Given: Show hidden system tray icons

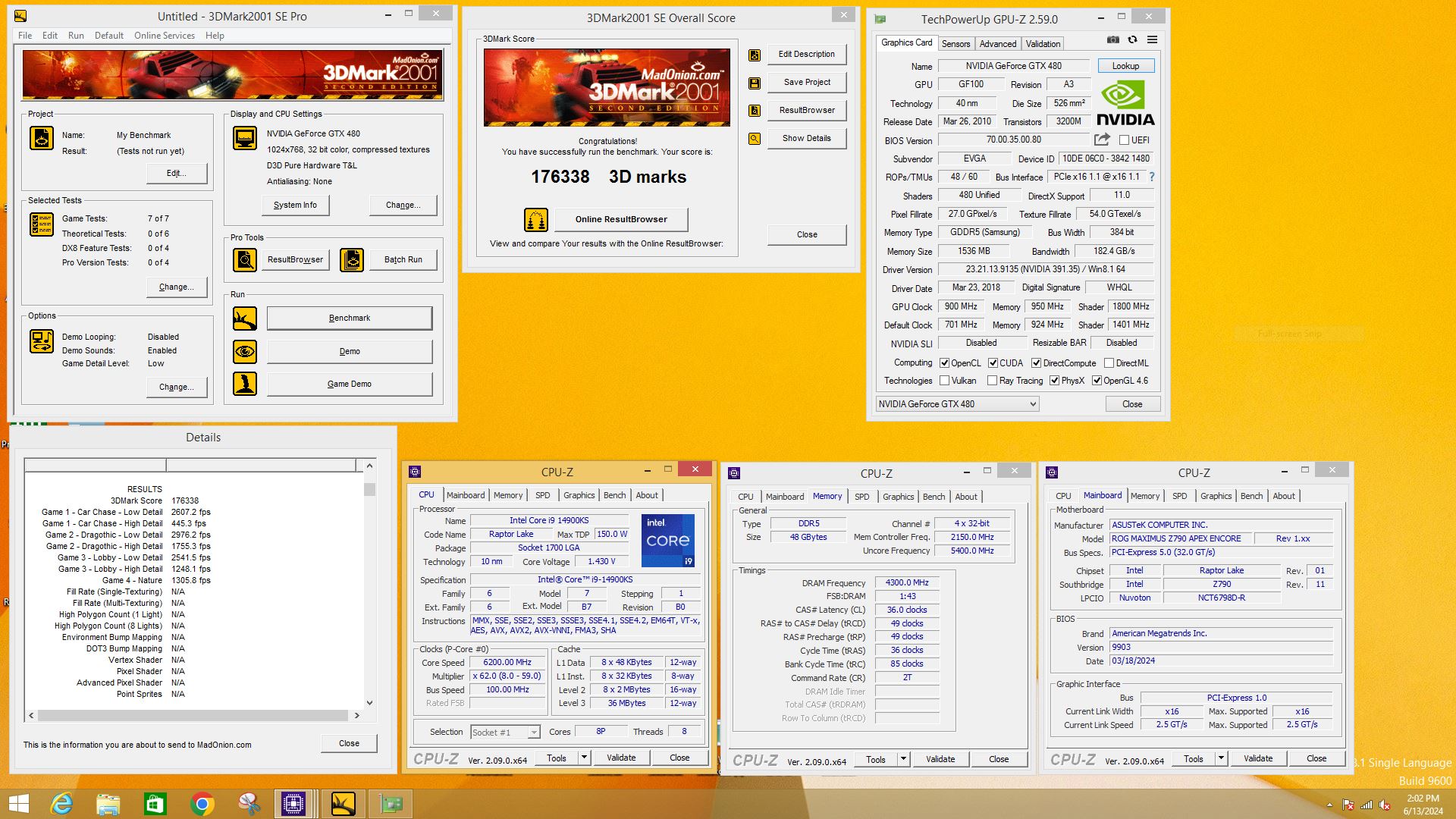Looking at the screenshot, I should pyautogui.click(x=1329, y=805).
